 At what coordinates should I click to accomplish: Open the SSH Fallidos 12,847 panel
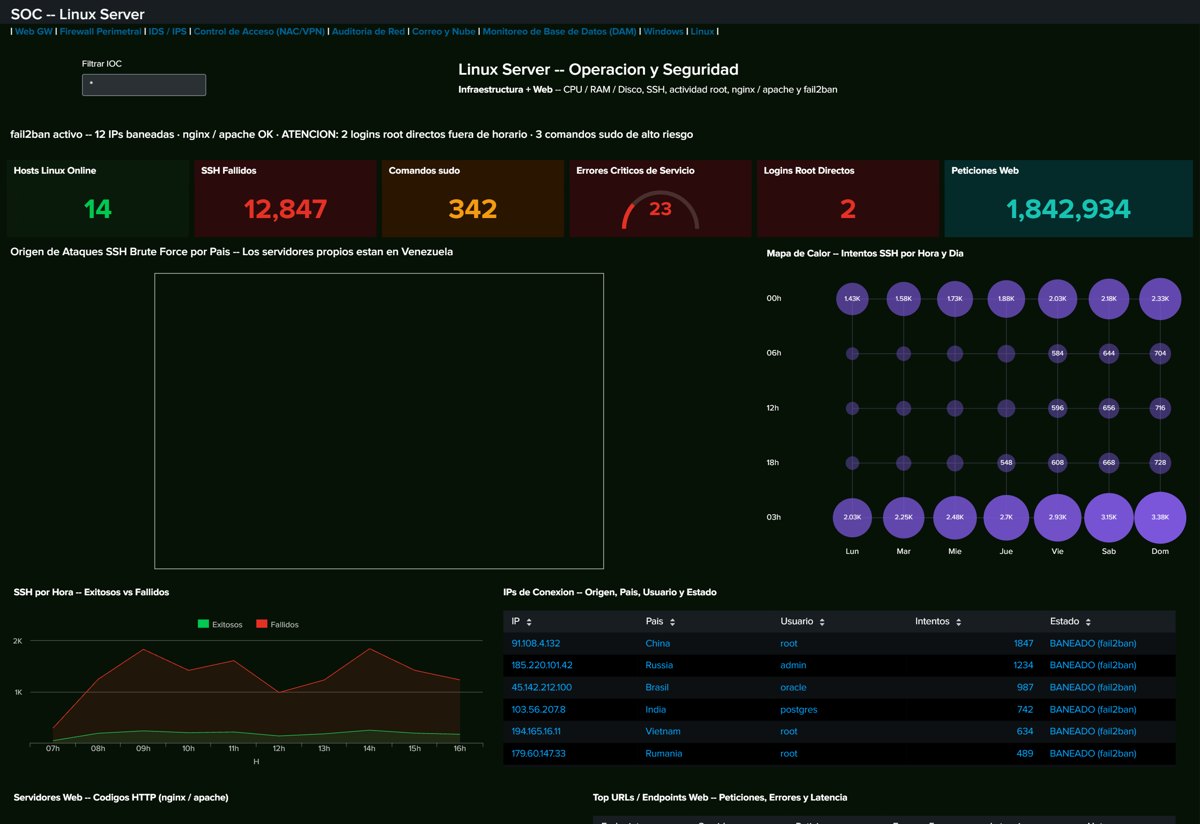pos(285,198)
